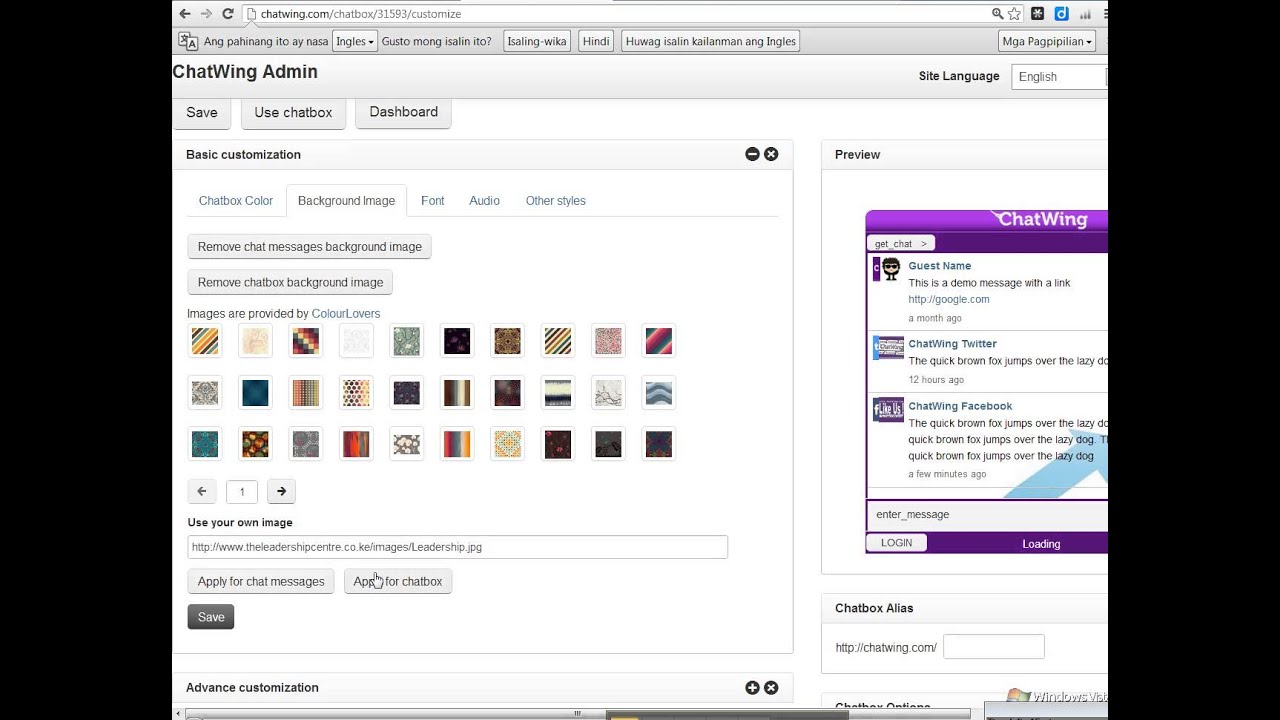
Task: Select the solid teal blue pattern thumbnail
Action: (255, 392)
